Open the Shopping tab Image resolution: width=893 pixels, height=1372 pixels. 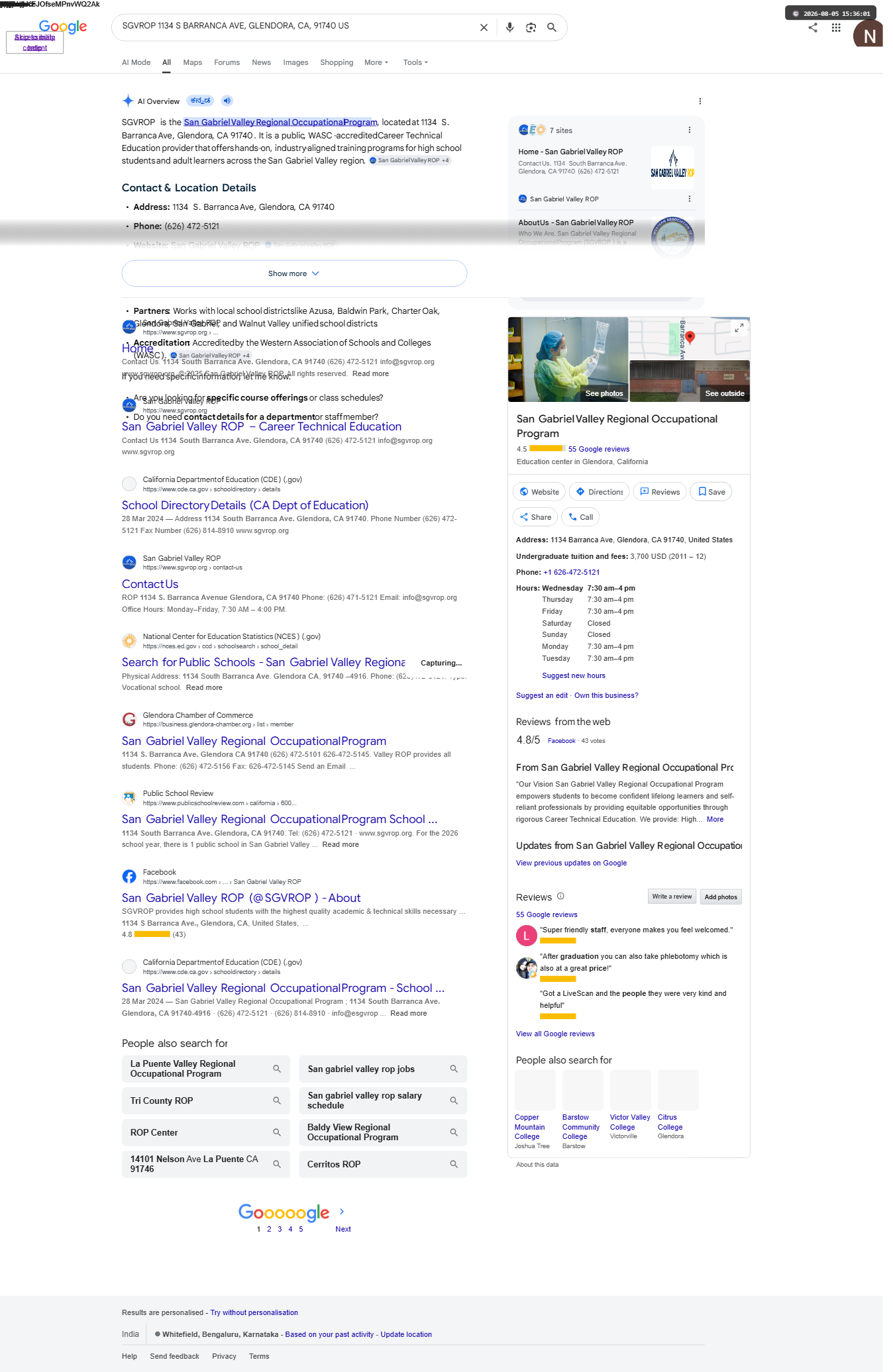click(337, 62)
